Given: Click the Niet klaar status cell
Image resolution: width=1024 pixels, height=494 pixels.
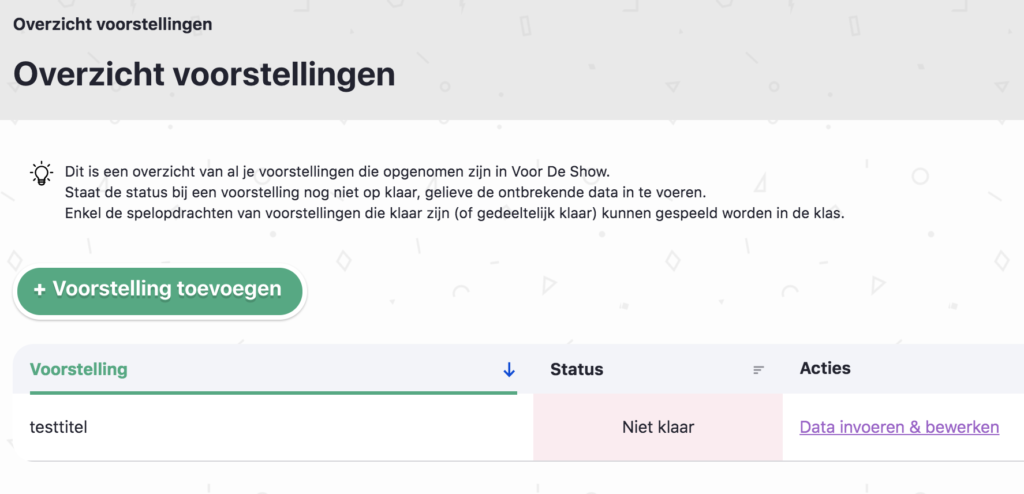Looking at the screenshot, I should click(x=657, y=427).
